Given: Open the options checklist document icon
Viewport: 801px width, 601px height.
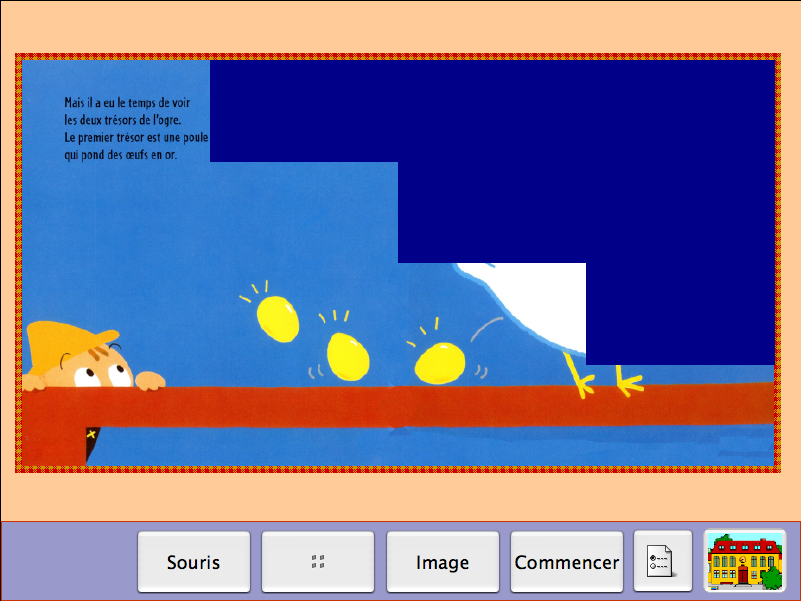Looking at the screenshot, I should [663, 561].
